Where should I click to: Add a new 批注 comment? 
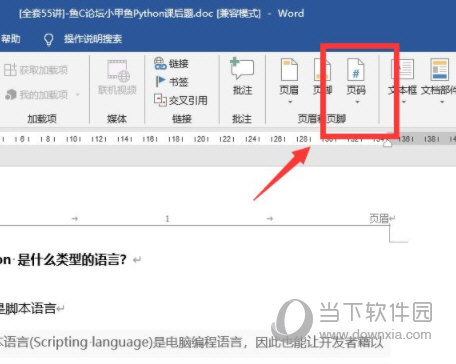pyautogui.click(x=242, y=76)
